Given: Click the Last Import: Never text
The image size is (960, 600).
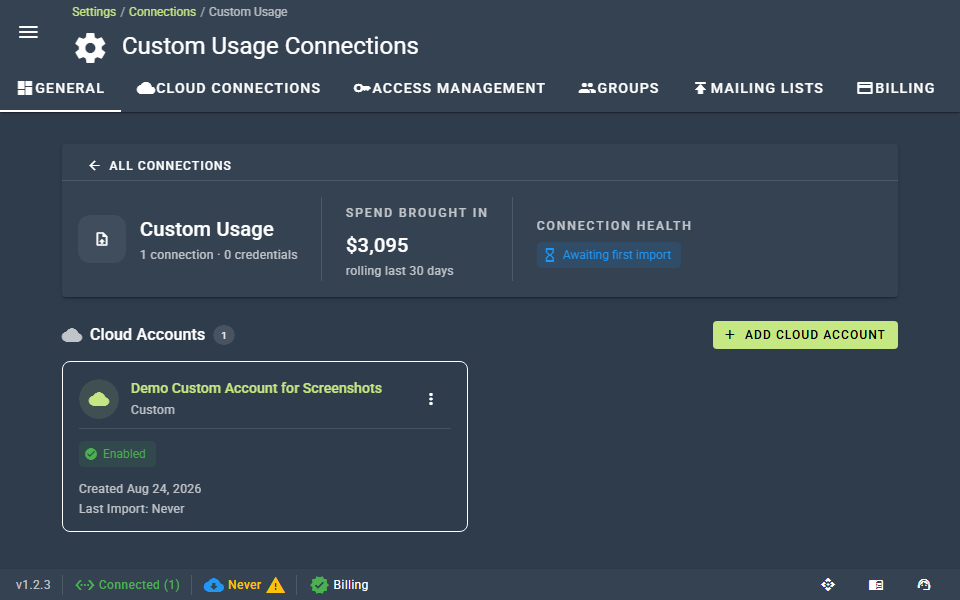Looking at the screenshot, I should (132, 509).
